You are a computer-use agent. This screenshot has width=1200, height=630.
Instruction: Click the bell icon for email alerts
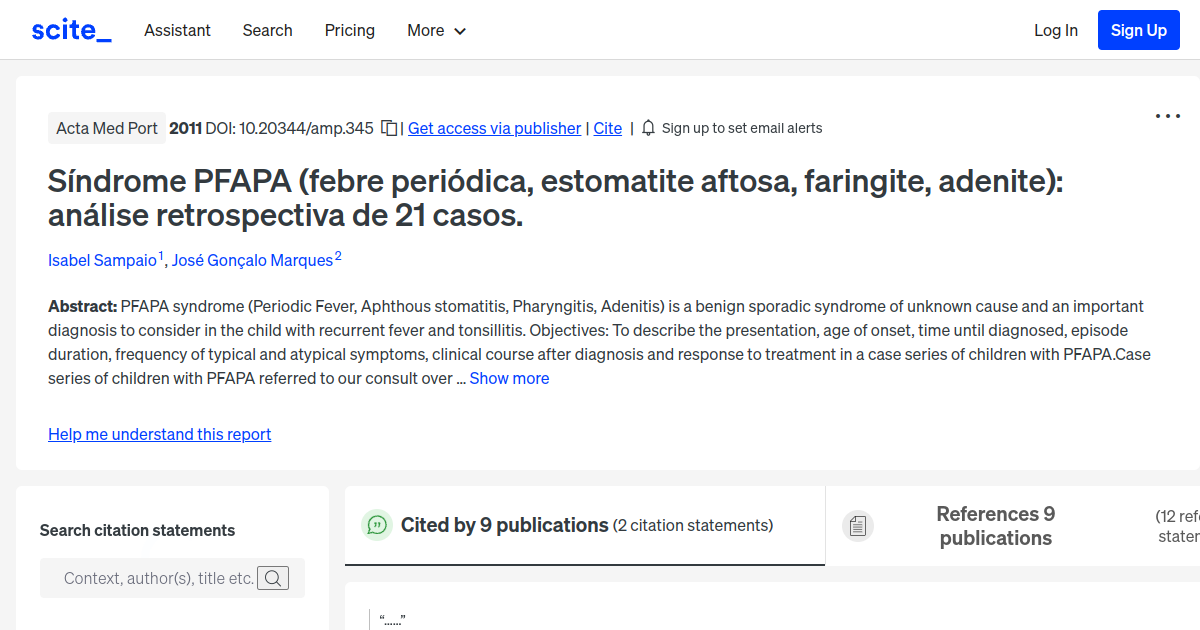(x=647, y=128)
